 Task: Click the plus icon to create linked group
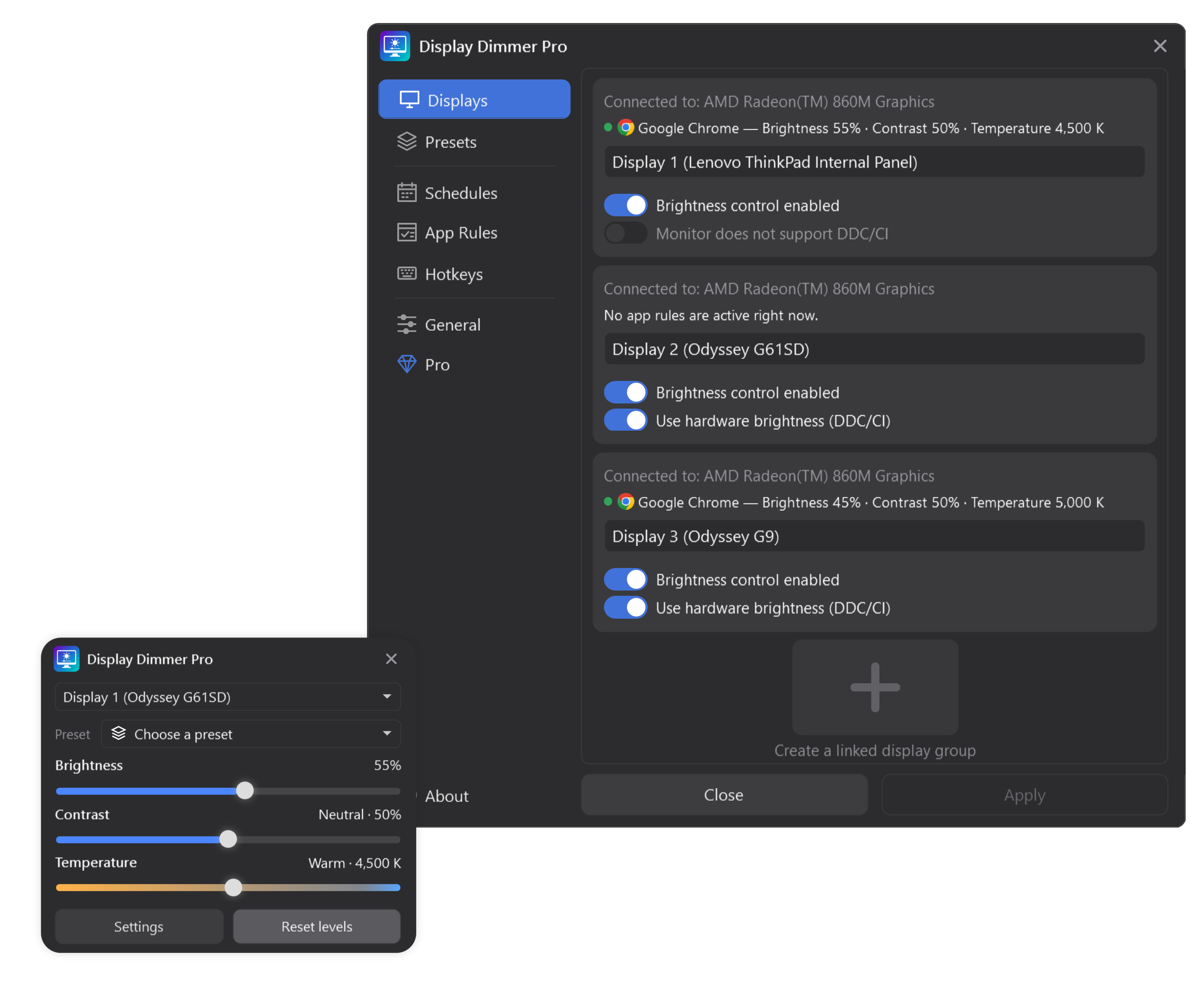point(875,687)
